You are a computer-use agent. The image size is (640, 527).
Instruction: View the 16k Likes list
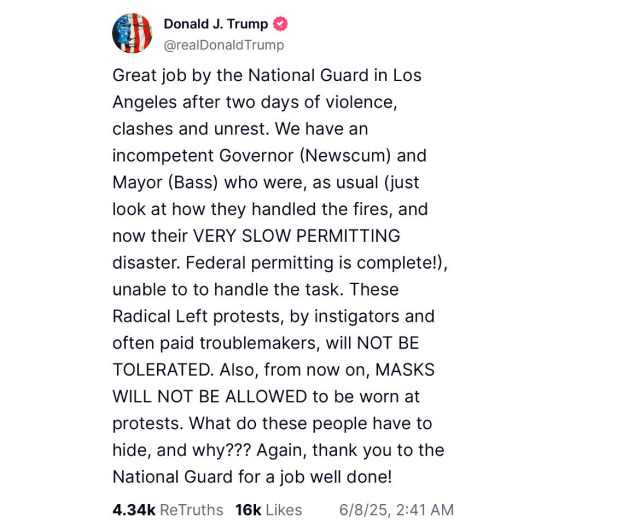click(x=269, y=510)
